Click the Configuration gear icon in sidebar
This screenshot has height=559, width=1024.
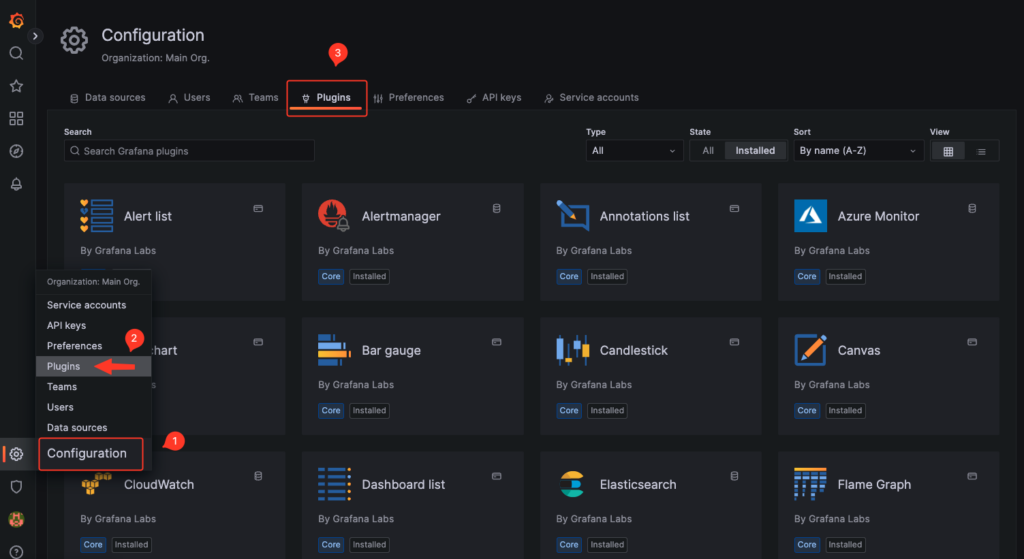pos(16,454)
